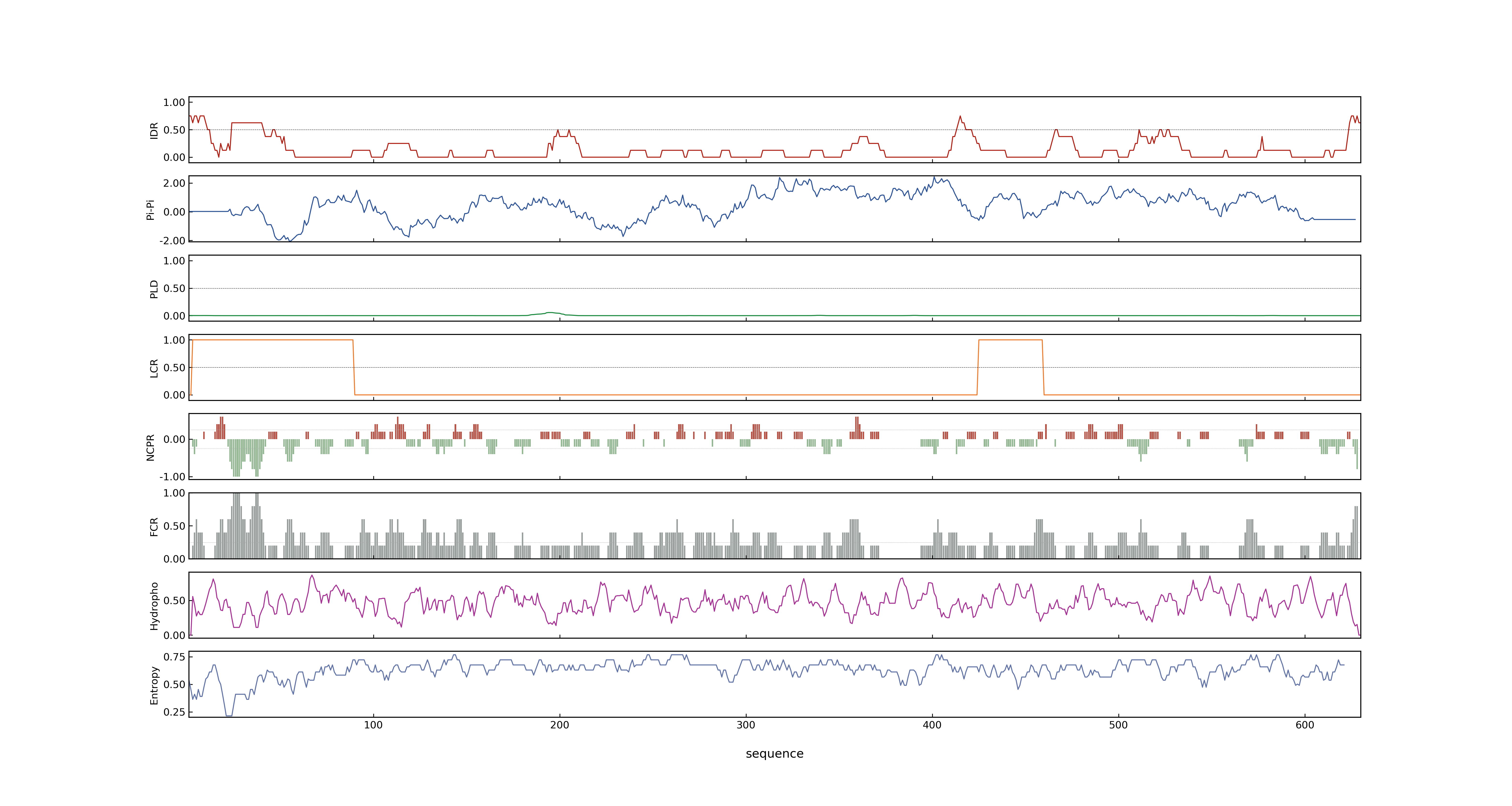Click the x-axis tick label 500

click(x=1118, y=725)
